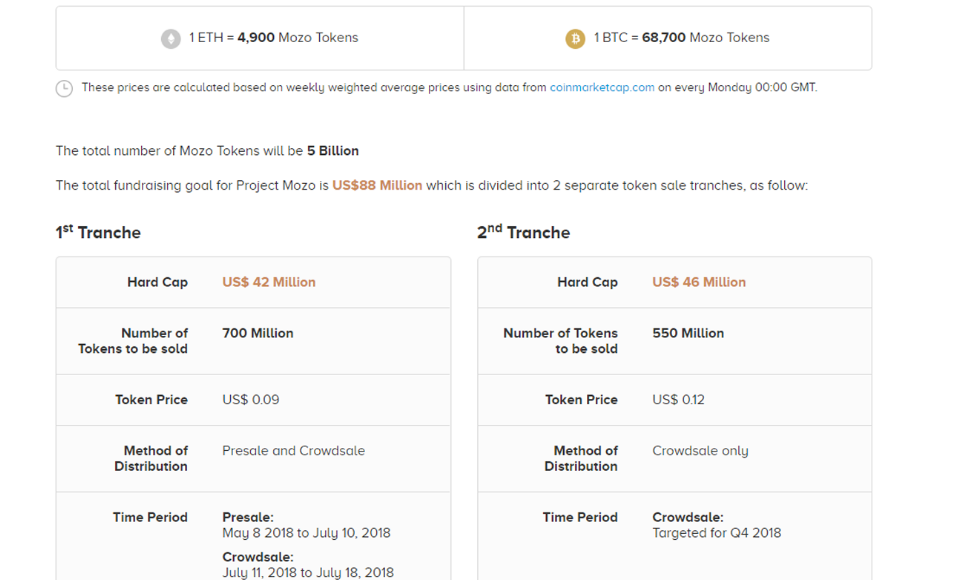Select the 550 Million tokens value
The image size is (963, 580).
tap(688, 333)
